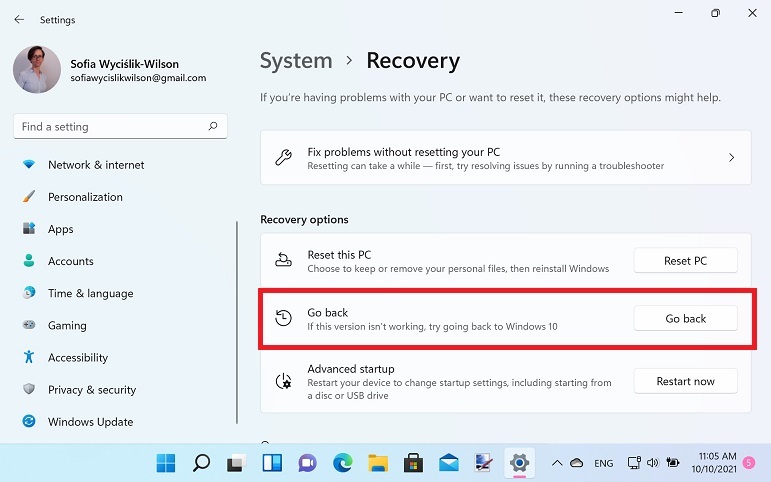The width and height of the screenshot is (771, 482).
Task: Click the ENG language indicator
Action: click(603, 463)
